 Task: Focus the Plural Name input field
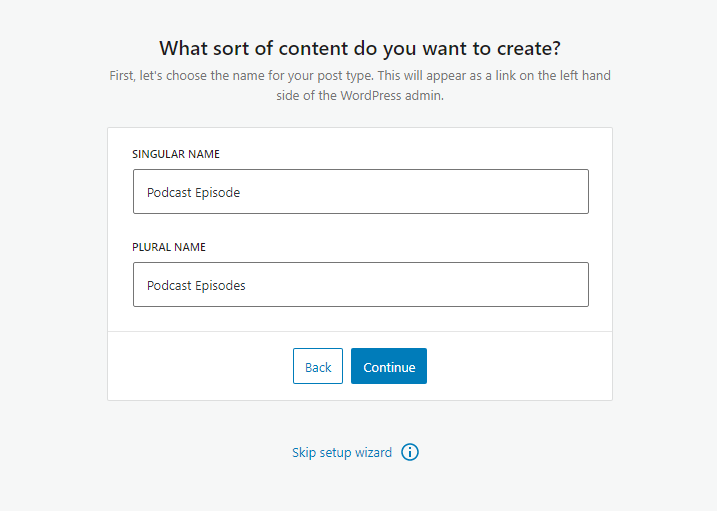pos(360,285)
